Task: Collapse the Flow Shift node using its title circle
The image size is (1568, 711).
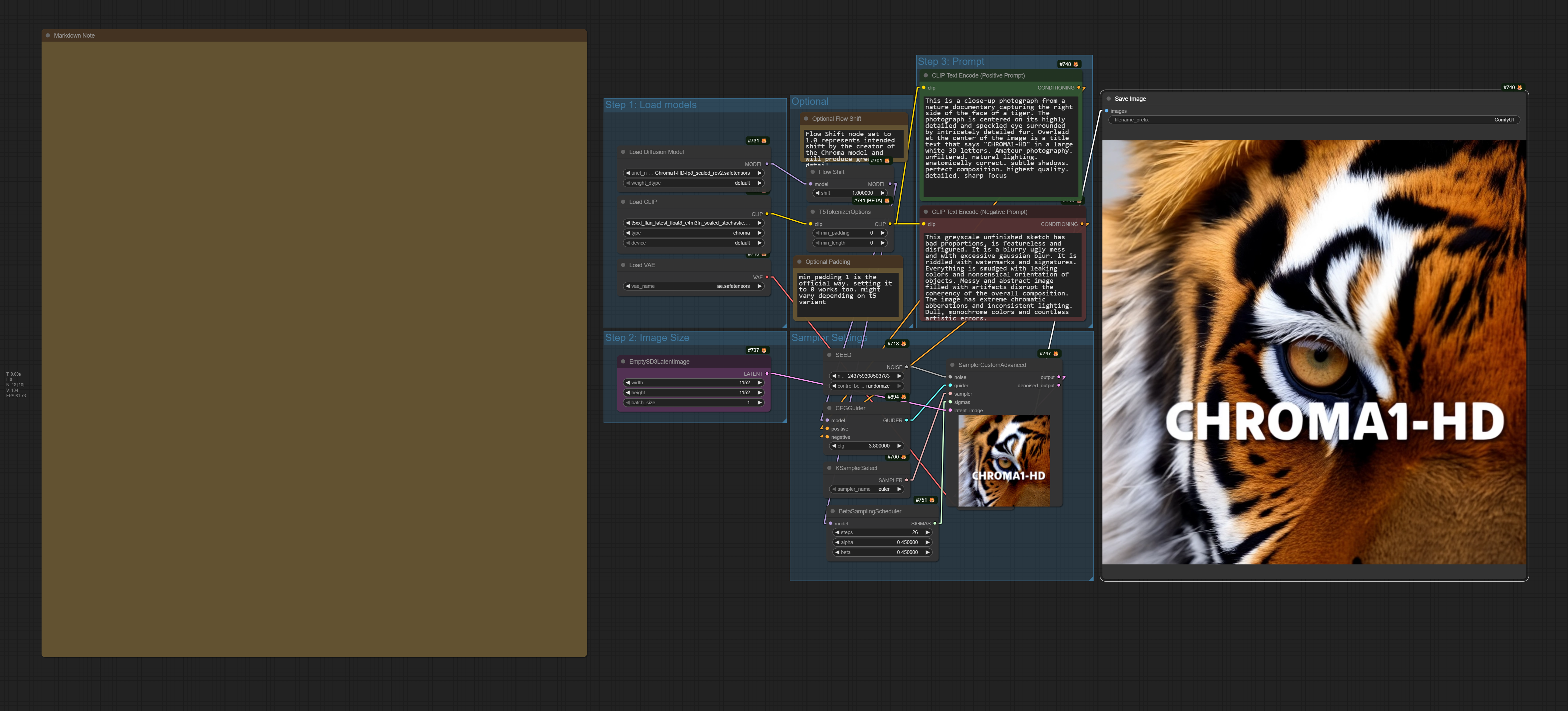Action: (813, 172)
